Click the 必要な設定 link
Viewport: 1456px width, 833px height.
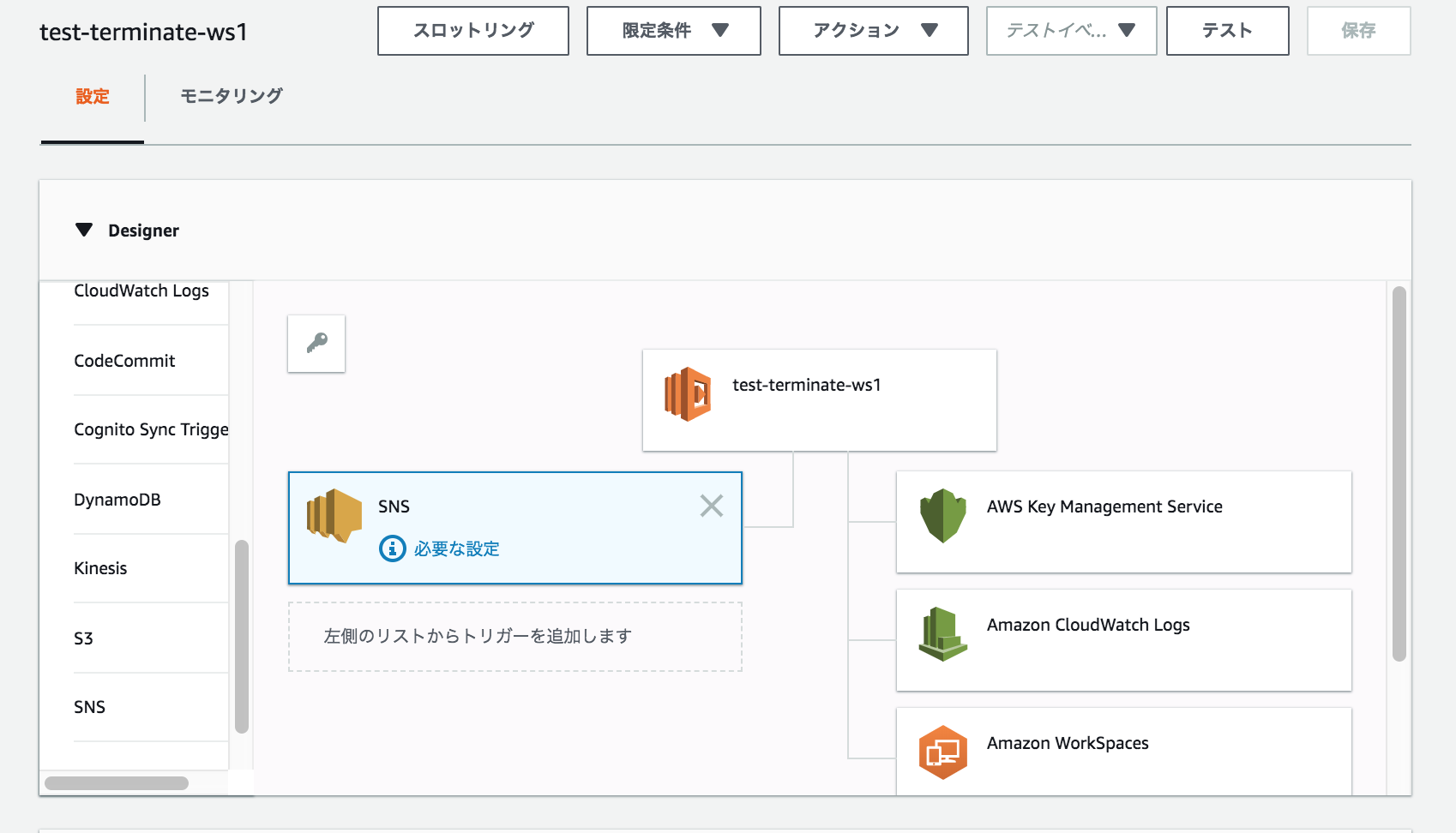click(x=457, y=548)
